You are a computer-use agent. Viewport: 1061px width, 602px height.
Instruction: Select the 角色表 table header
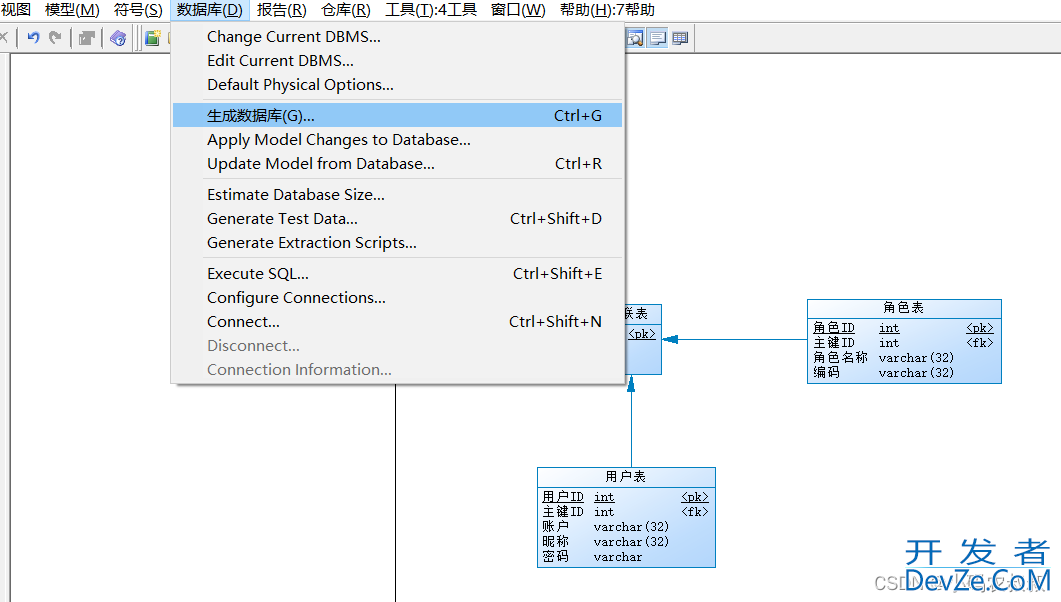point(904,308)
